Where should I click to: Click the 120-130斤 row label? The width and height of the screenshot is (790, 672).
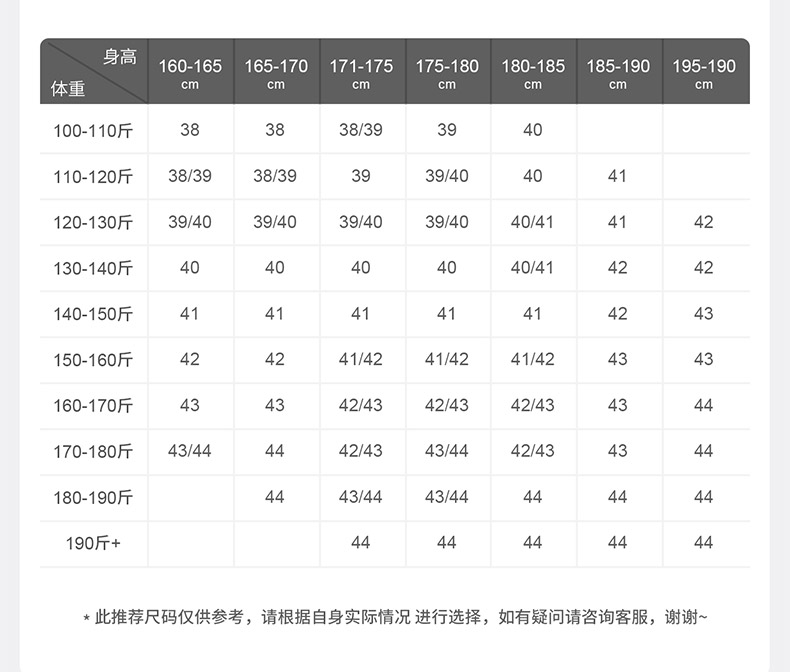[x=93, y=223]
